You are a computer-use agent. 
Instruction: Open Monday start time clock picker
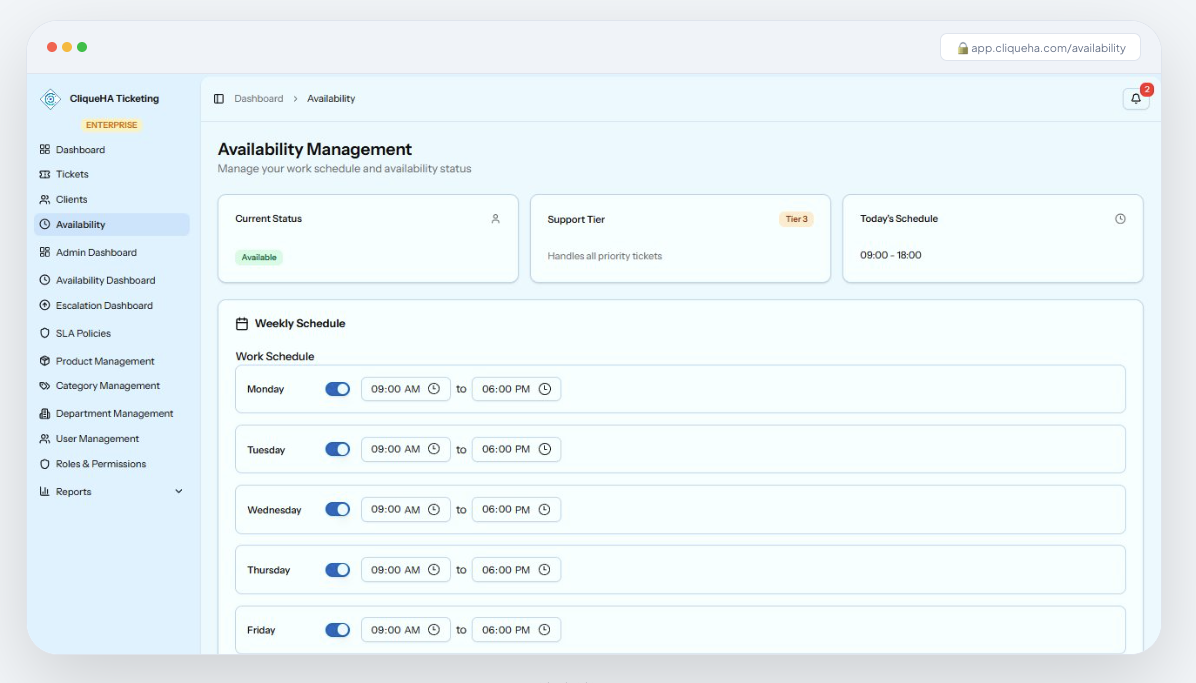click(434, 389)
